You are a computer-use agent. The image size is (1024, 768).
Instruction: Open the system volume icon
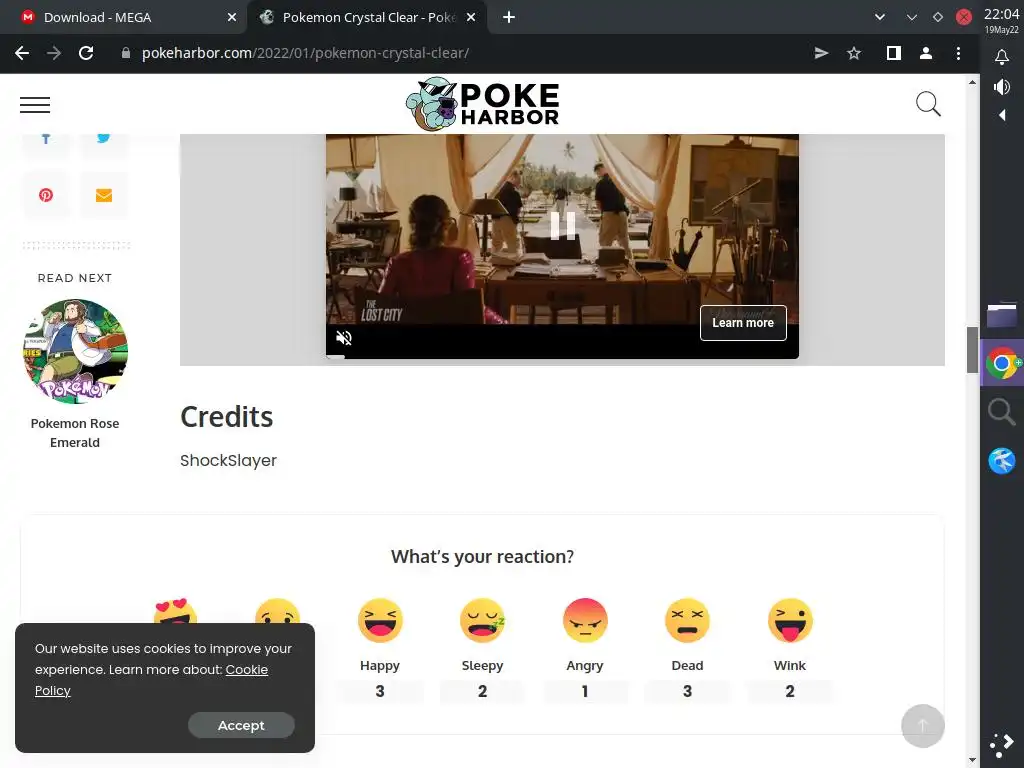point(1002,87)
